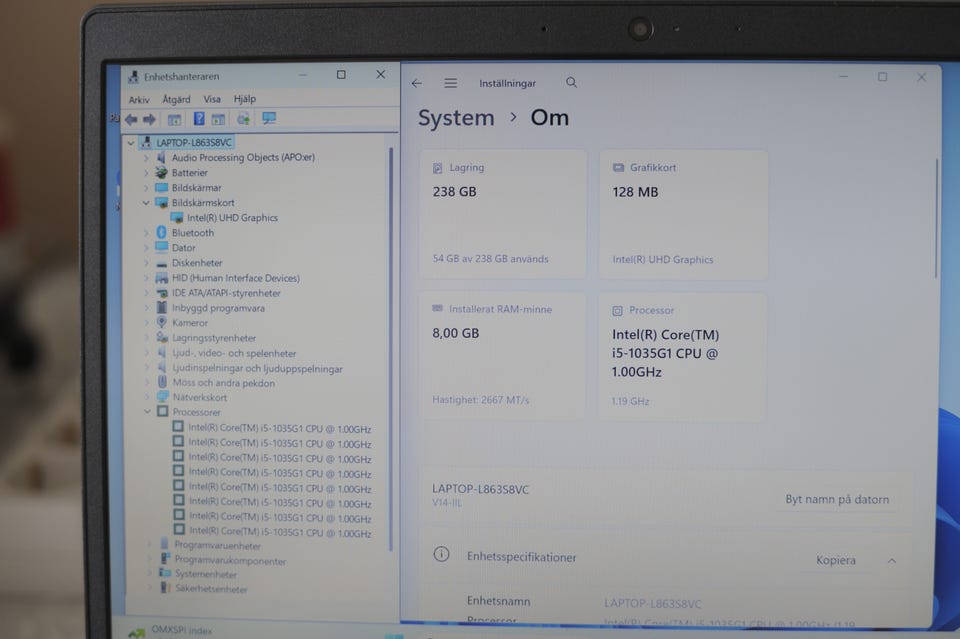Expand the Diskenheter branch arrow

coord(146,263)
